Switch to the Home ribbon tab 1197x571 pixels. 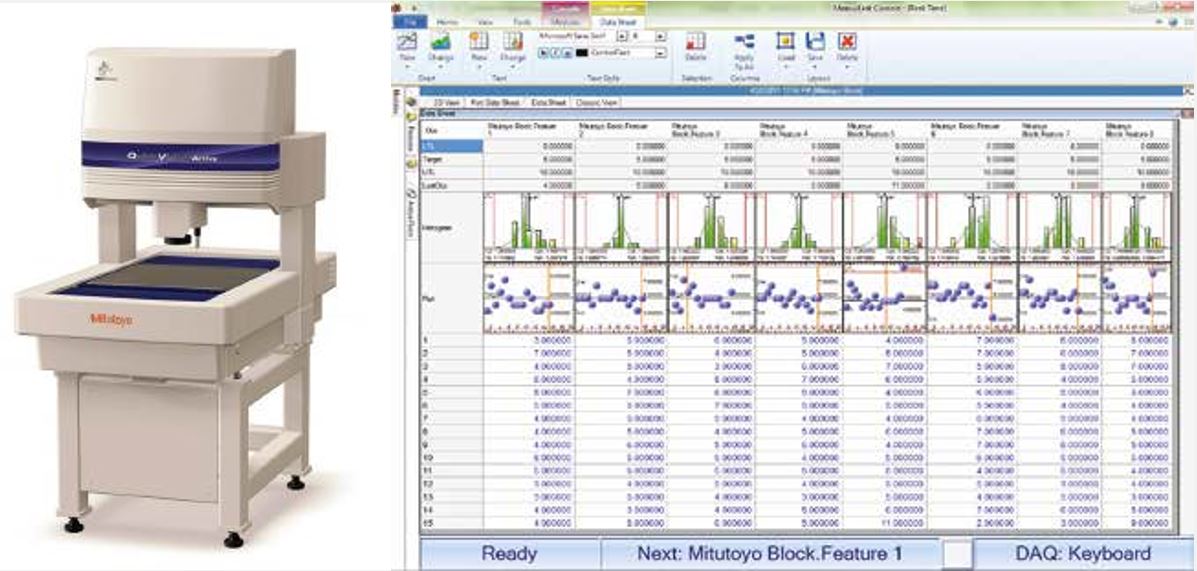point(447,22)
